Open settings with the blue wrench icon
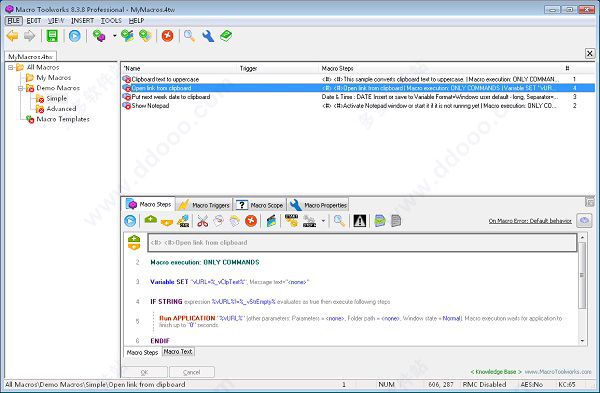The image size is (600, 393). pyautogui.click(x=208, y=36)
